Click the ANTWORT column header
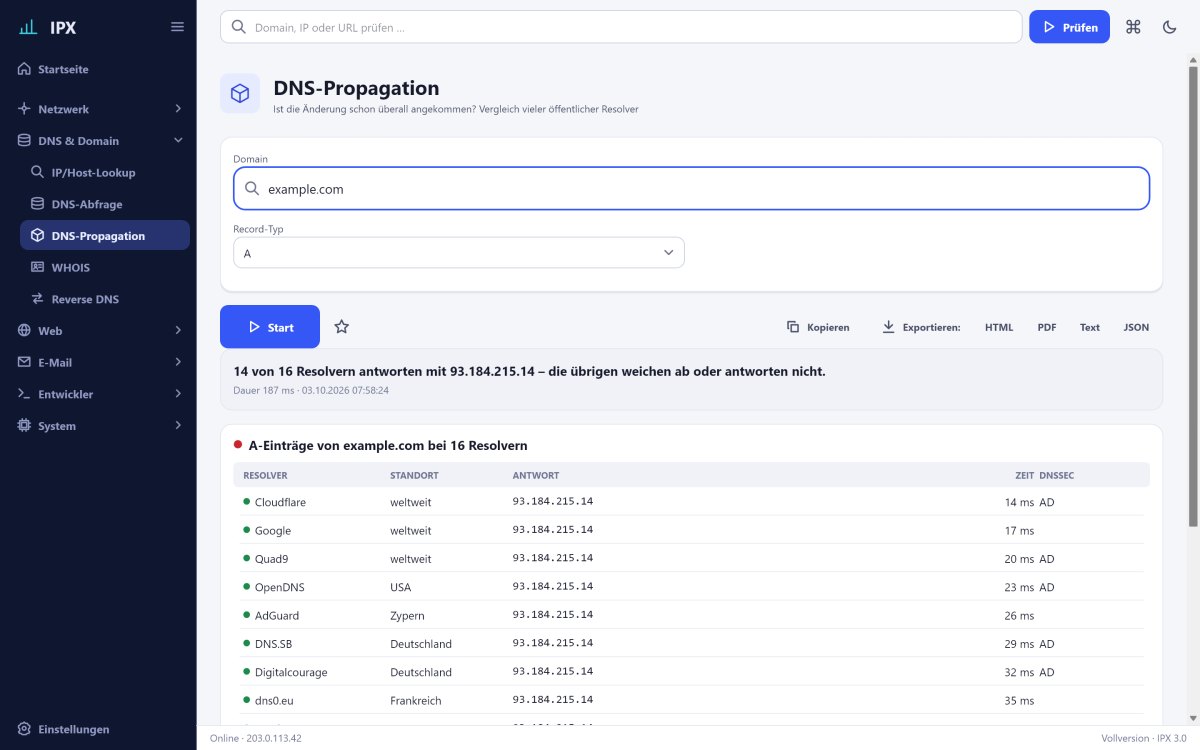Viewport: 1200px width, 750px height. point(536,475)
